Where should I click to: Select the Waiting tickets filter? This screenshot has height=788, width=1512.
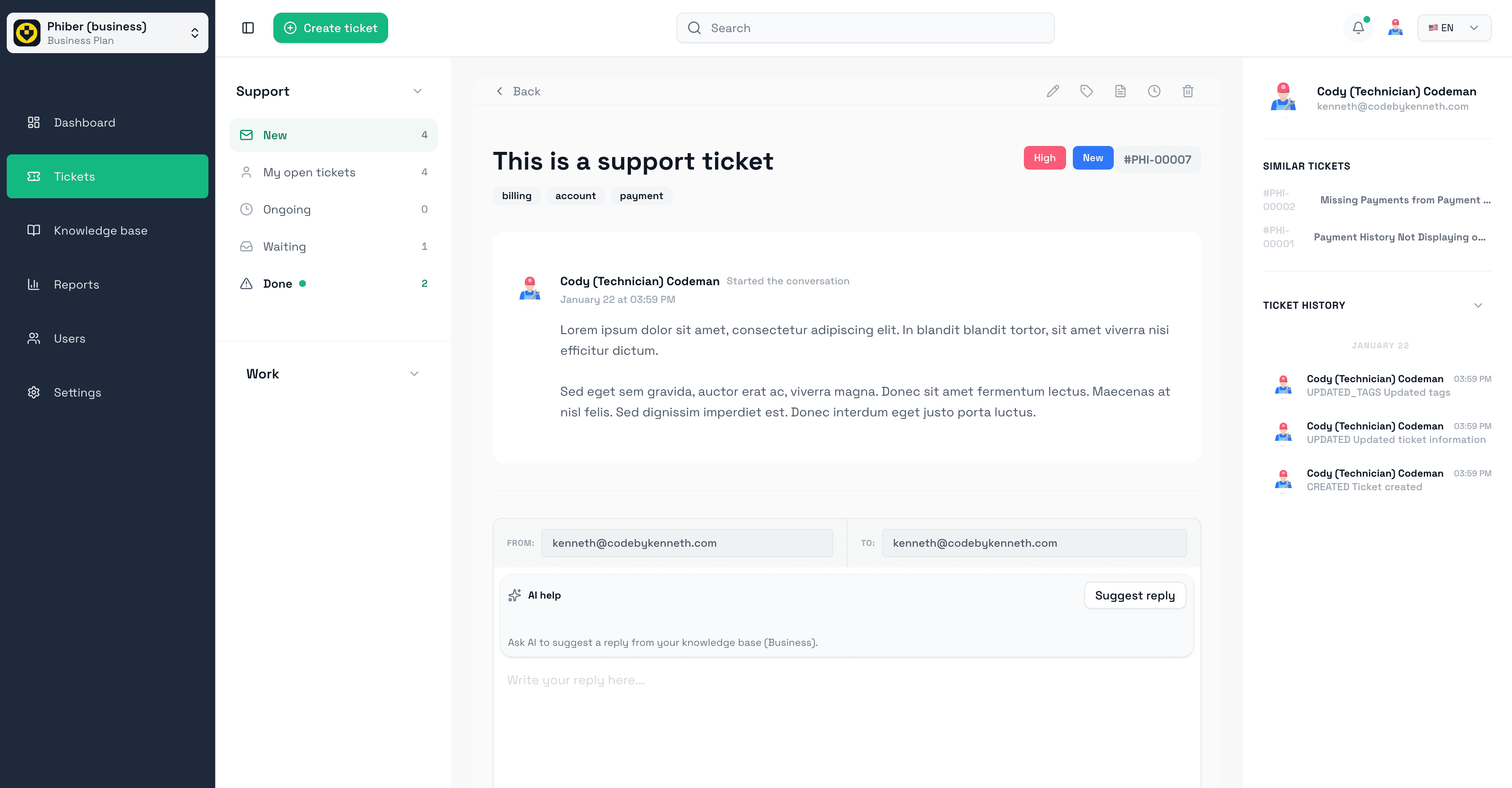[x=284, y=246]
